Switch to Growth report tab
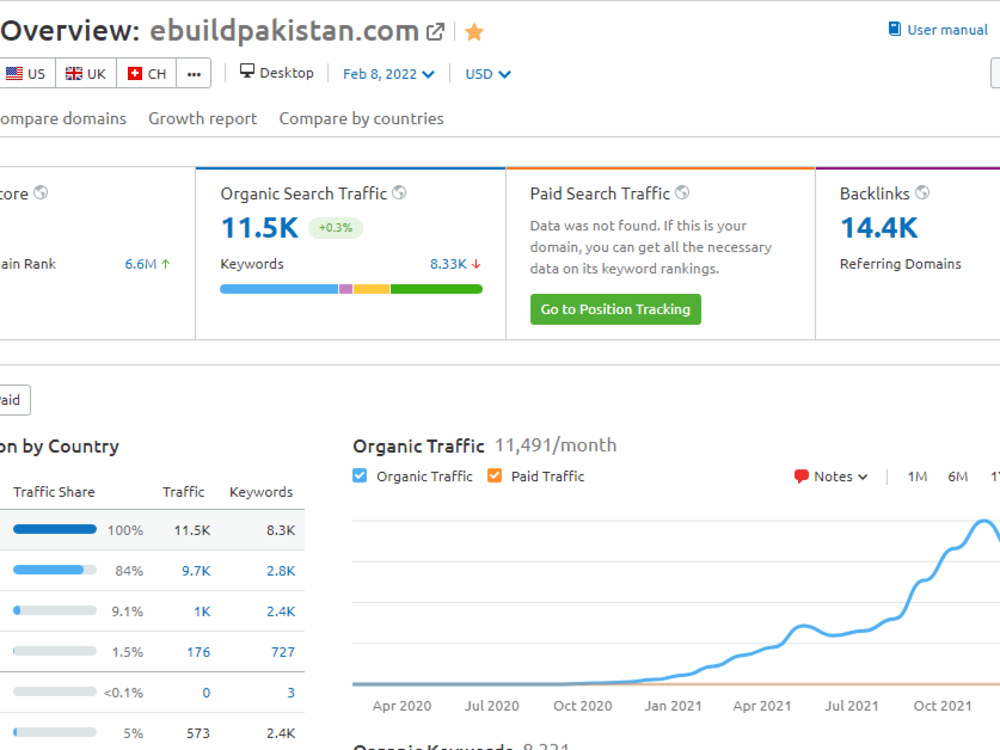1000x750 pixels. pos(203,119)
